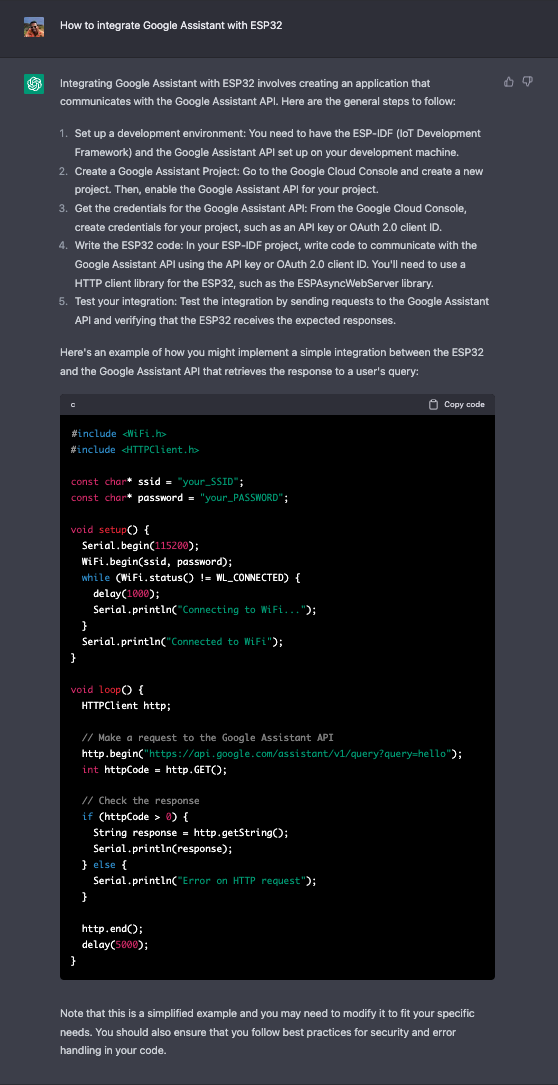Click the clipboard icon beside Copy code
The width and height of the screenshot is (558, 1085).
pyautogui.click(x=433, y=405)
